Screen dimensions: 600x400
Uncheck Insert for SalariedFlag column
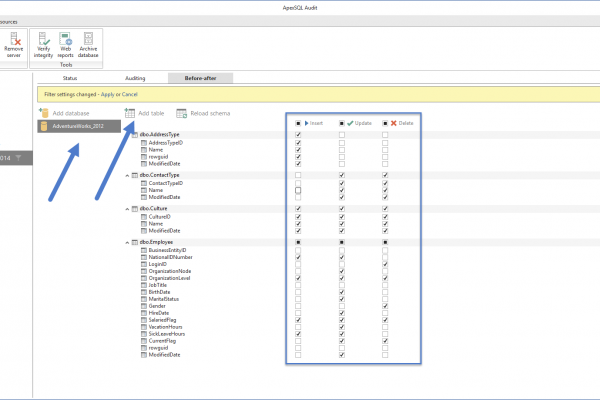[x=298, y=320]
